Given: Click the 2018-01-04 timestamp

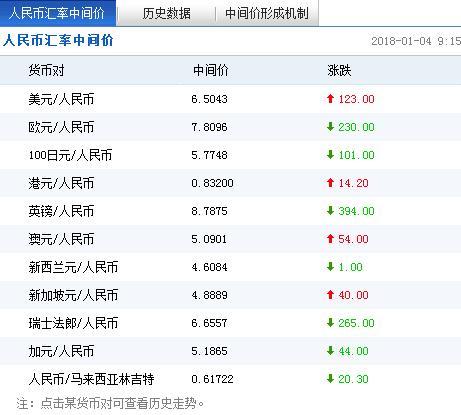Looking at the screenshot, I should click(x=416, y=41).
